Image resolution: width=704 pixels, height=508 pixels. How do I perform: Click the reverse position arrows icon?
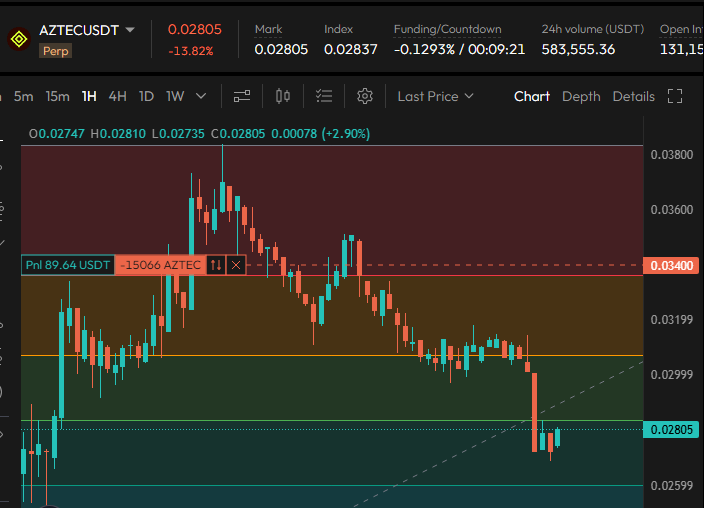(216, 265)
